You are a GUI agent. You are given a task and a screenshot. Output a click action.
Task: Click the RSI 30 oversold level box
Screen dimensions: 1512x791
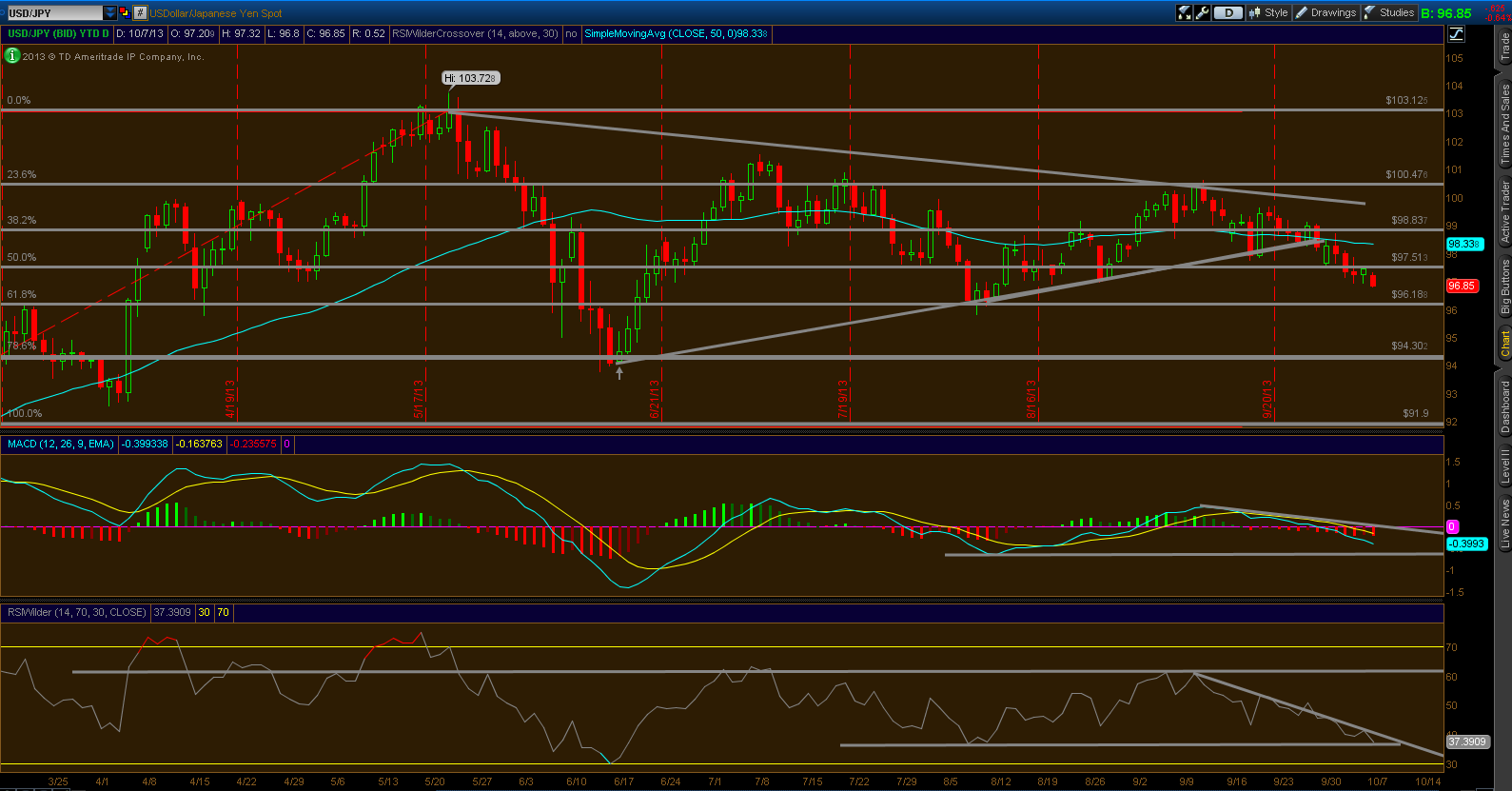coord(205,612)
